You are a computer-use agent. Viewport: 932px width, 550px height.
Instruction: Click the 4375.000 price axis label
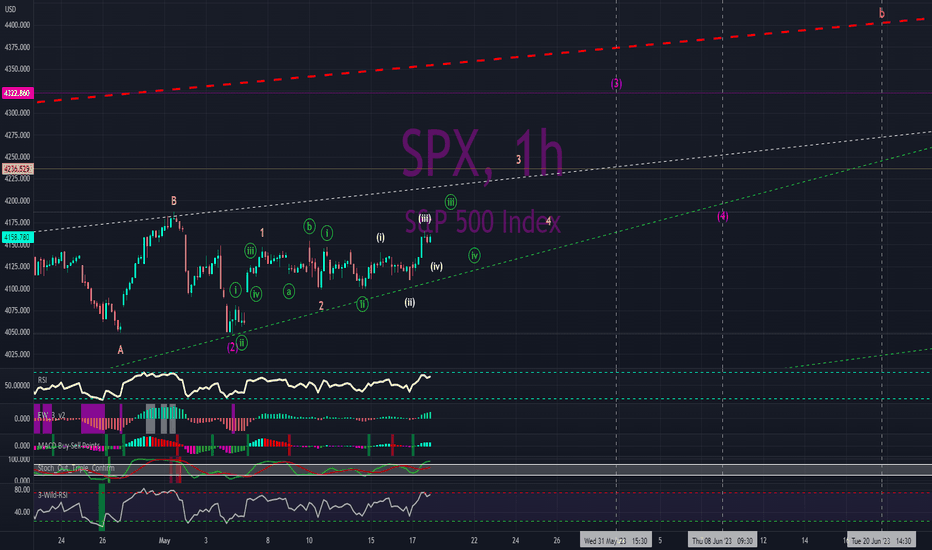tap(17, 47)
